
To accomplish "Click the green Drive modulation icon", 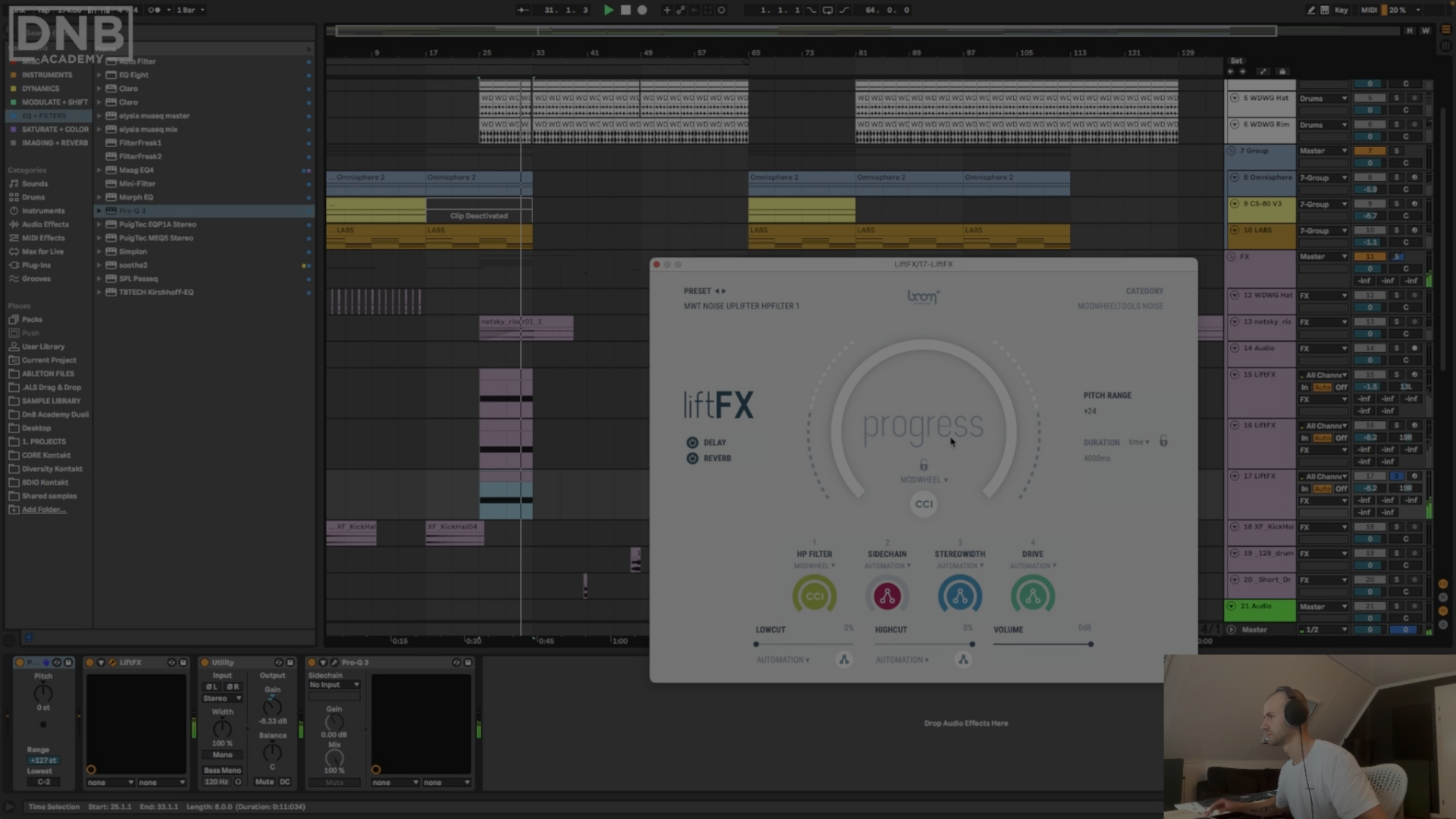I will [1033, 596].
